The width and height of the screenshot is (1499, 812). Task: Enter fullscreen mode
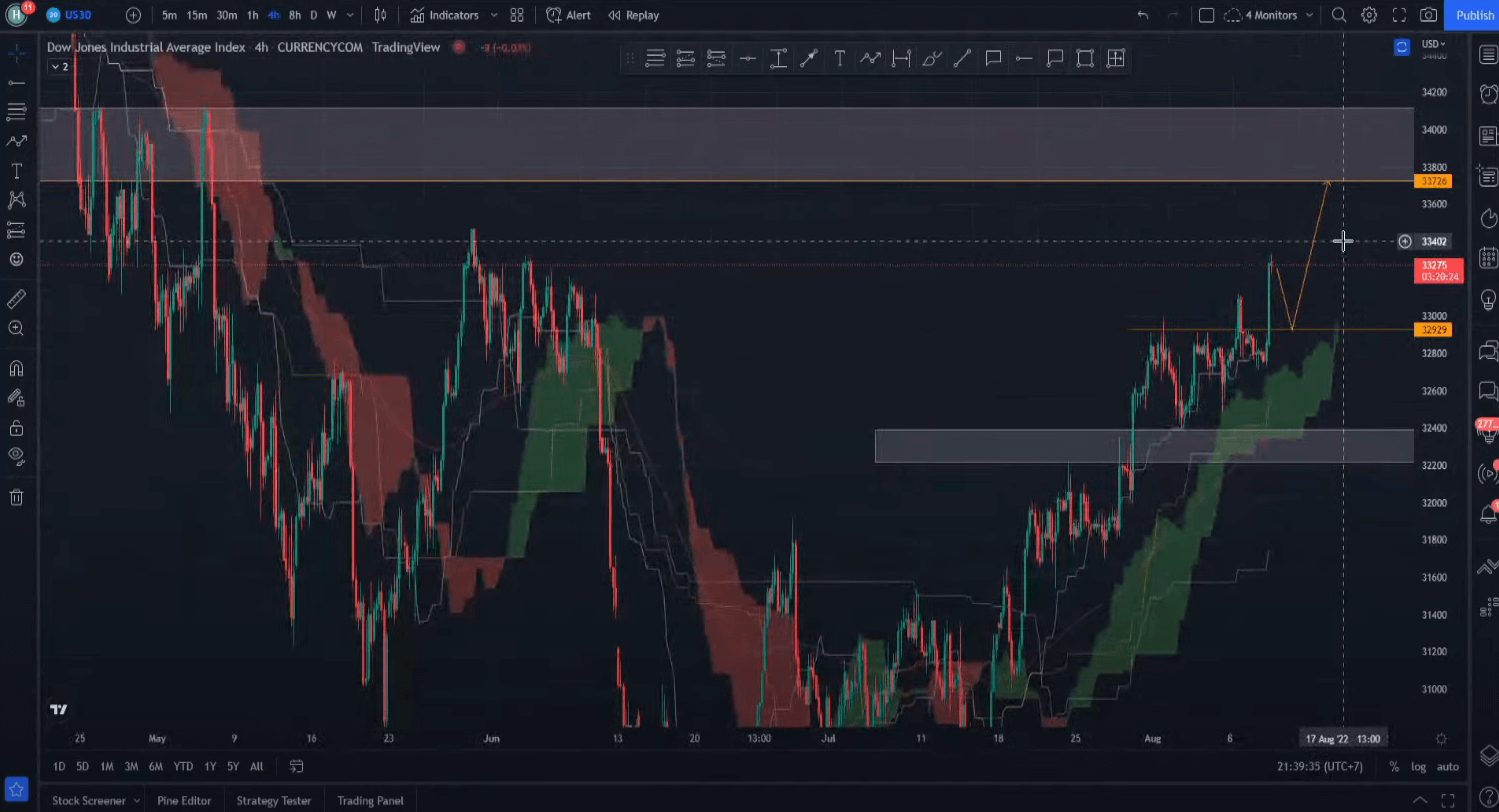pos(1399,15)
